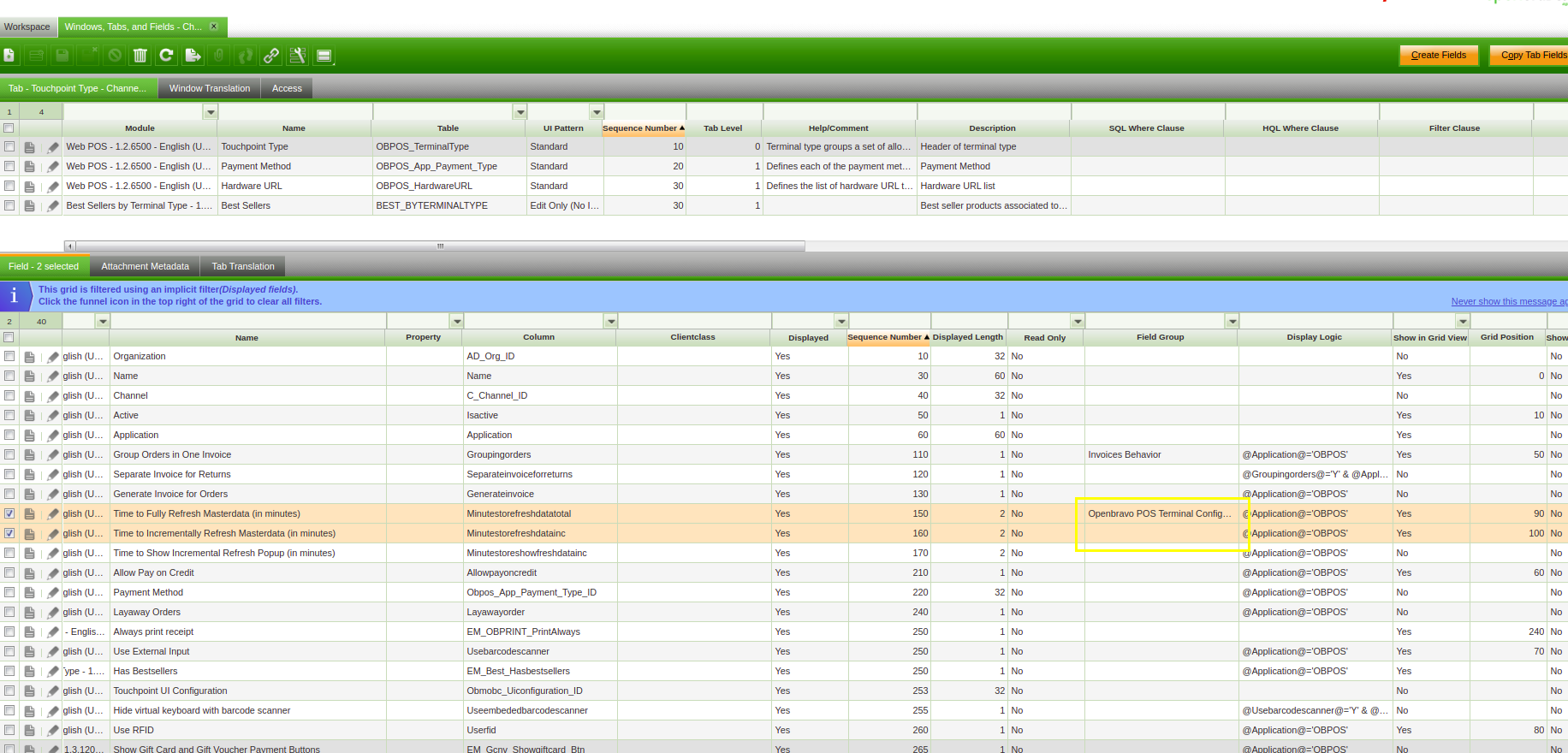
Task: Open the Field Group filter dropdown
Action: tap(1232, 322)
